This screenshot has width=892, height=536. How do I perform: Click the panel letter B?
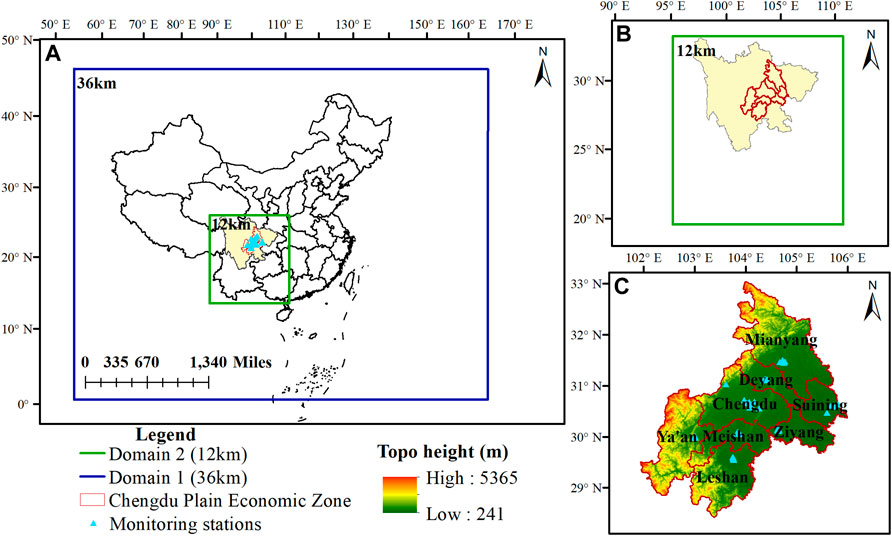tap(624, 34)
